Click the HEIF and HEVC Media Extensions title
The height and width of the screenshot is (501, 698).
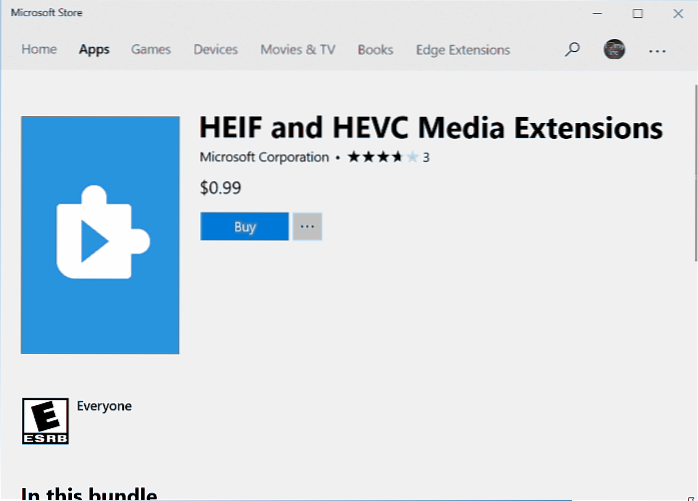click(431, 128)
